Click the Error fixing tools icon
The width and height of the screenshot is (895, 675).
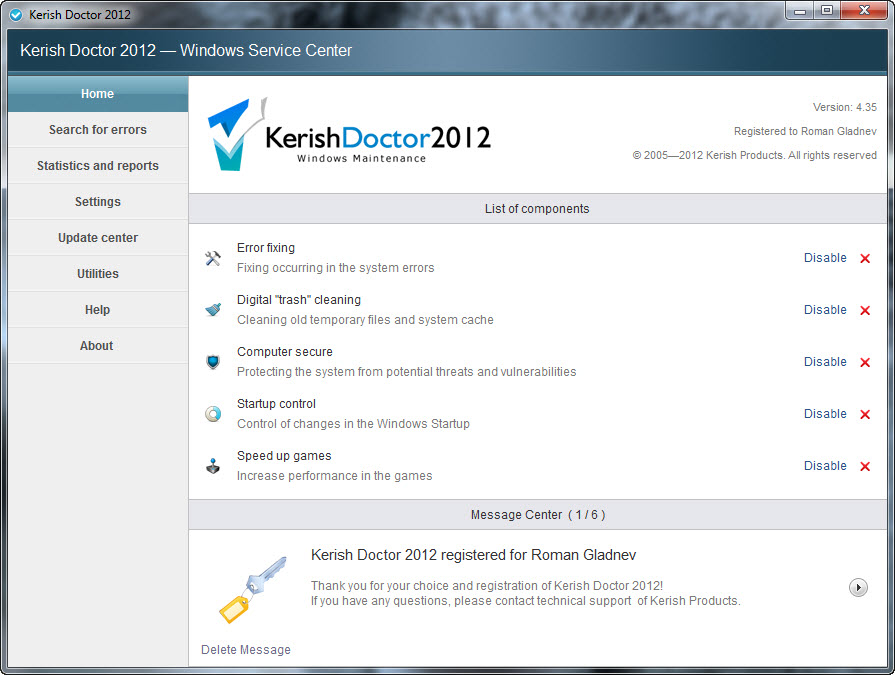[213, 258]
